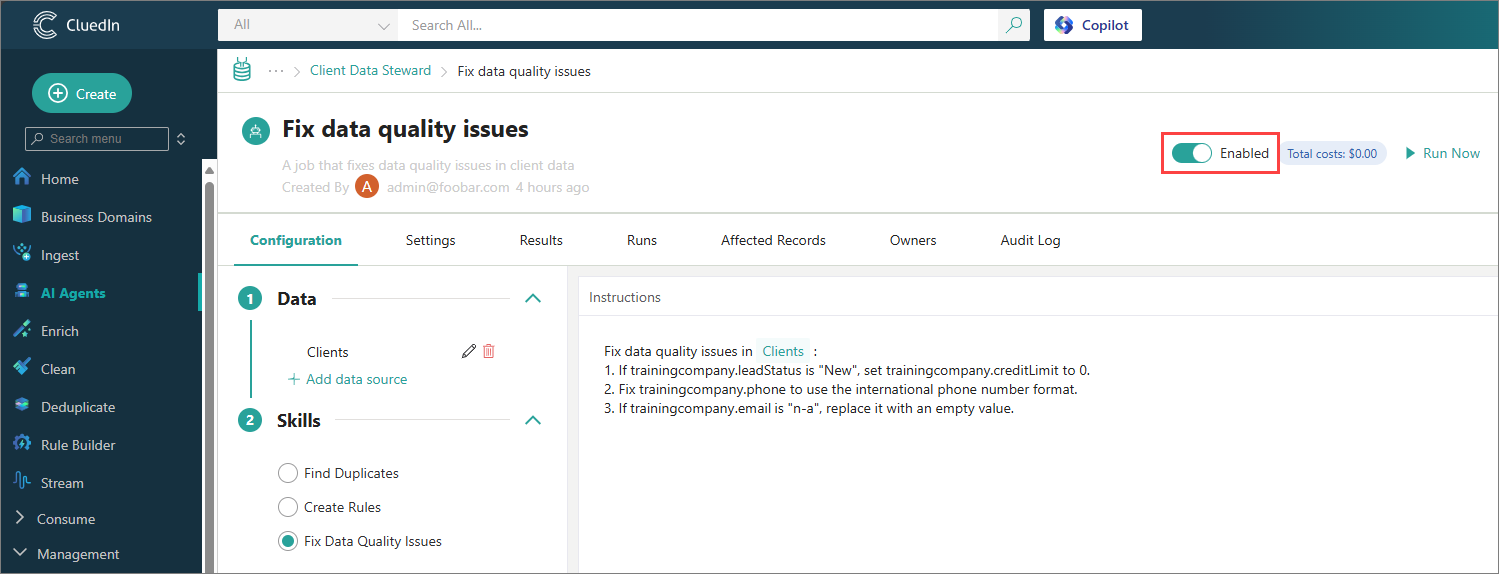Open the All search scope dropdown
Screen dimensions: 1499x574
coord(308,25)
